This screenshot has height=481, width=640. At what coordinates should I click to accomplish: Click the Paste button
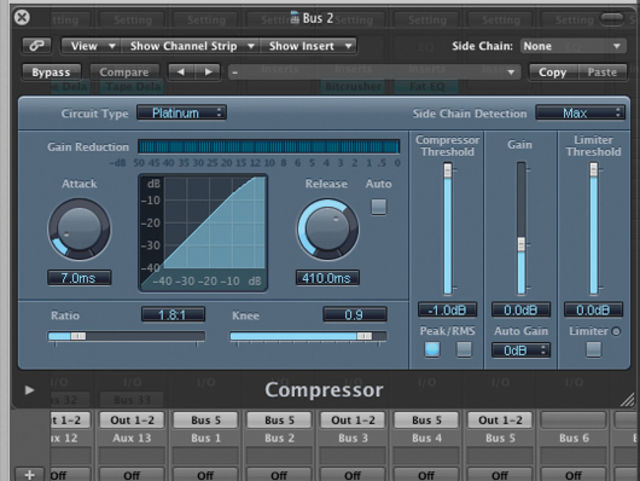coord(602,72)
